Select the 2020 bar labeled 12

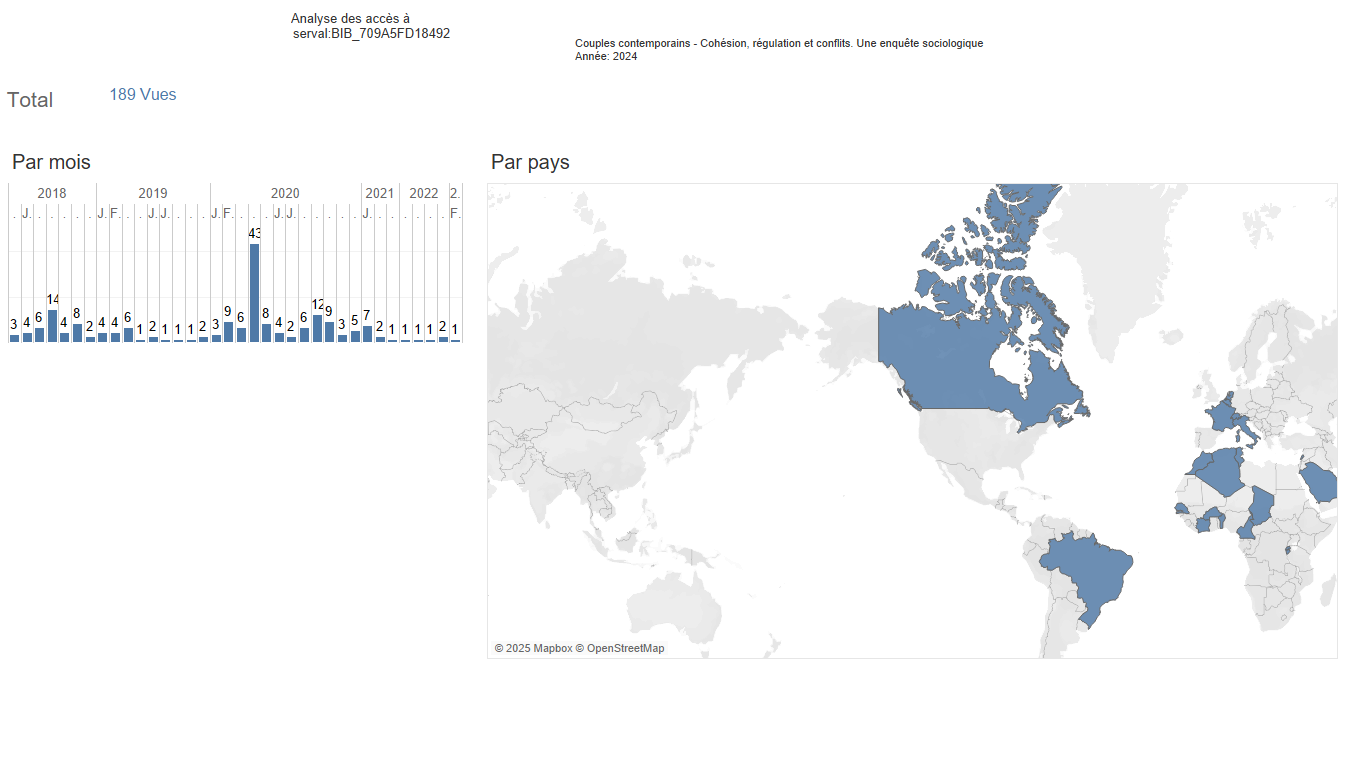pyautogui.click(x=317, y=328)
